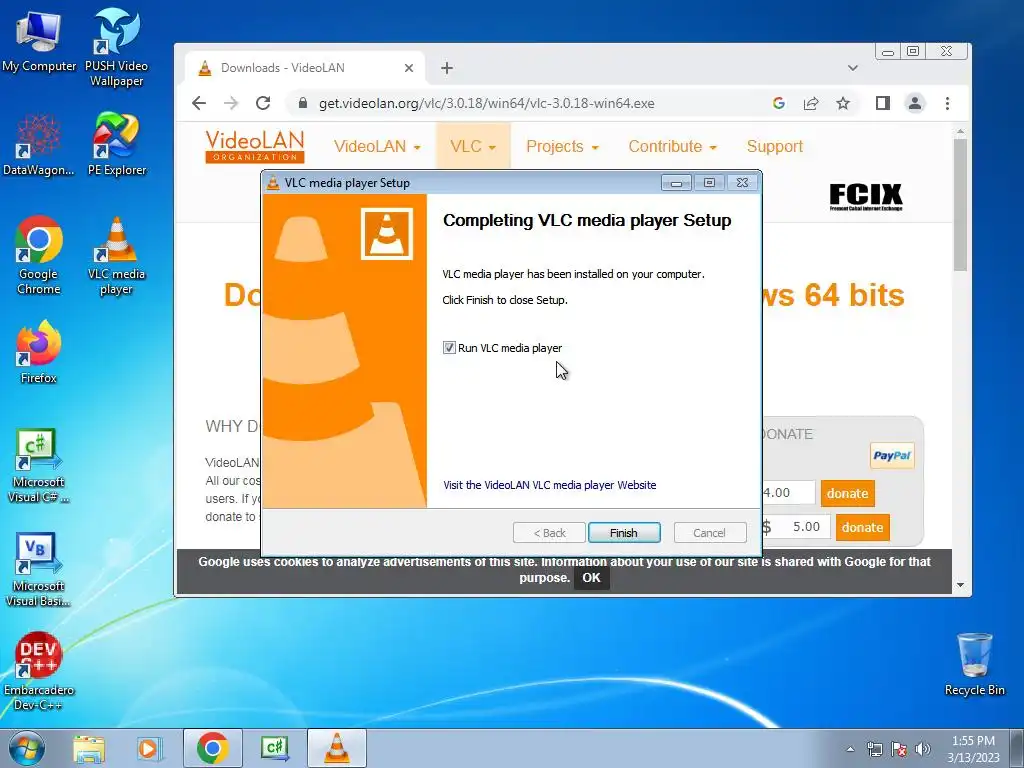Viewport: 1024px width, 768px height.
Task: Open Windows Media Player taskbar icon
Action: pos(148,749)
